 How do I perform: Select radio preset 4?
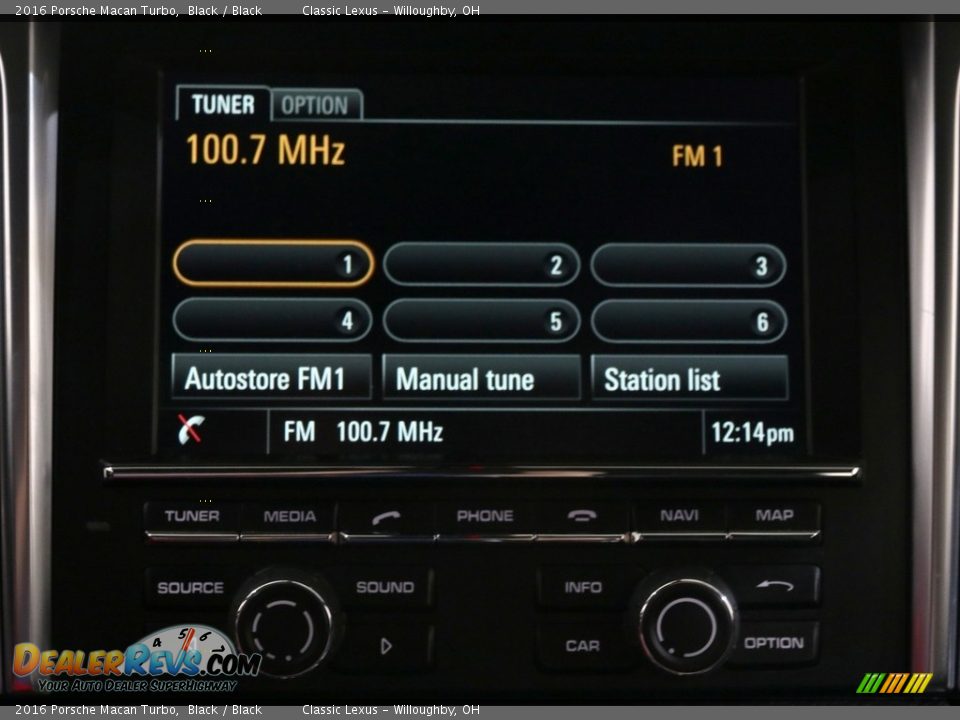272,320
